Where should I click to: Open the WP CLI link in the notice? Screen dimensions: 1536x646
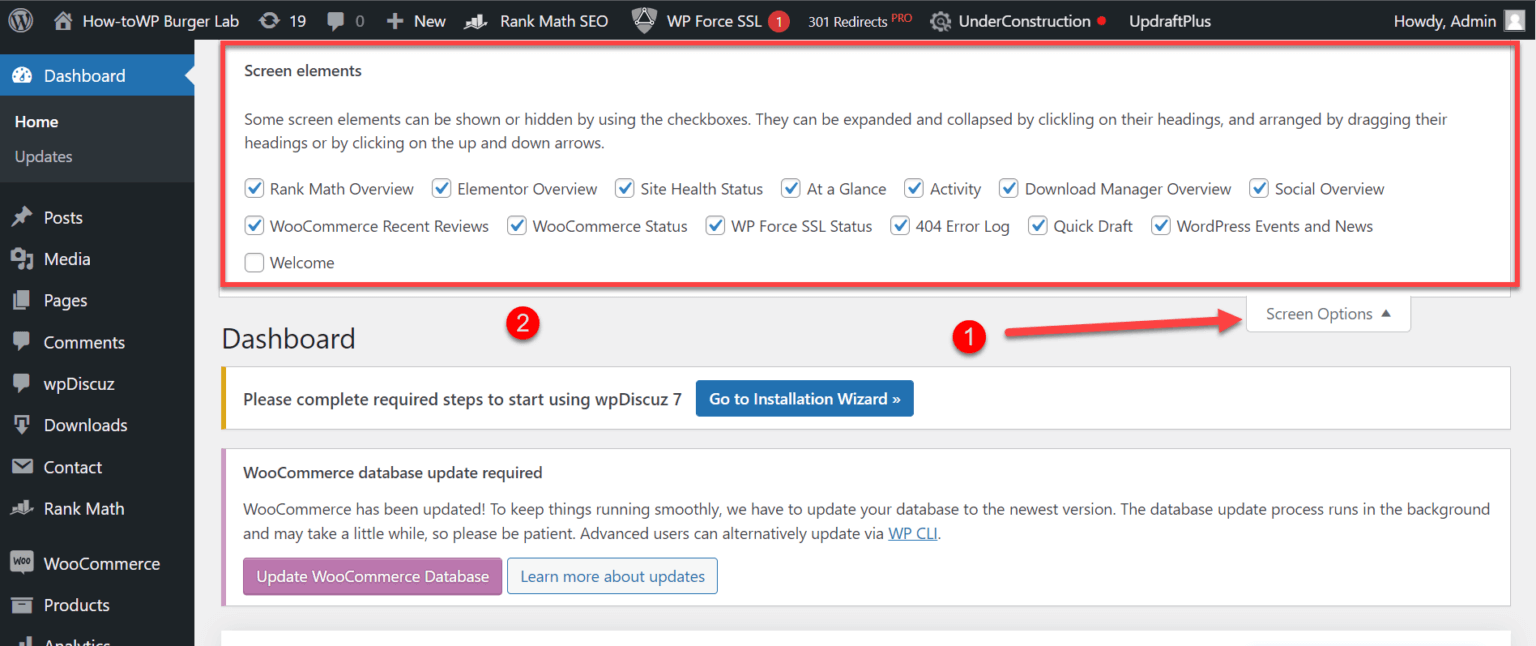(912, 533)
